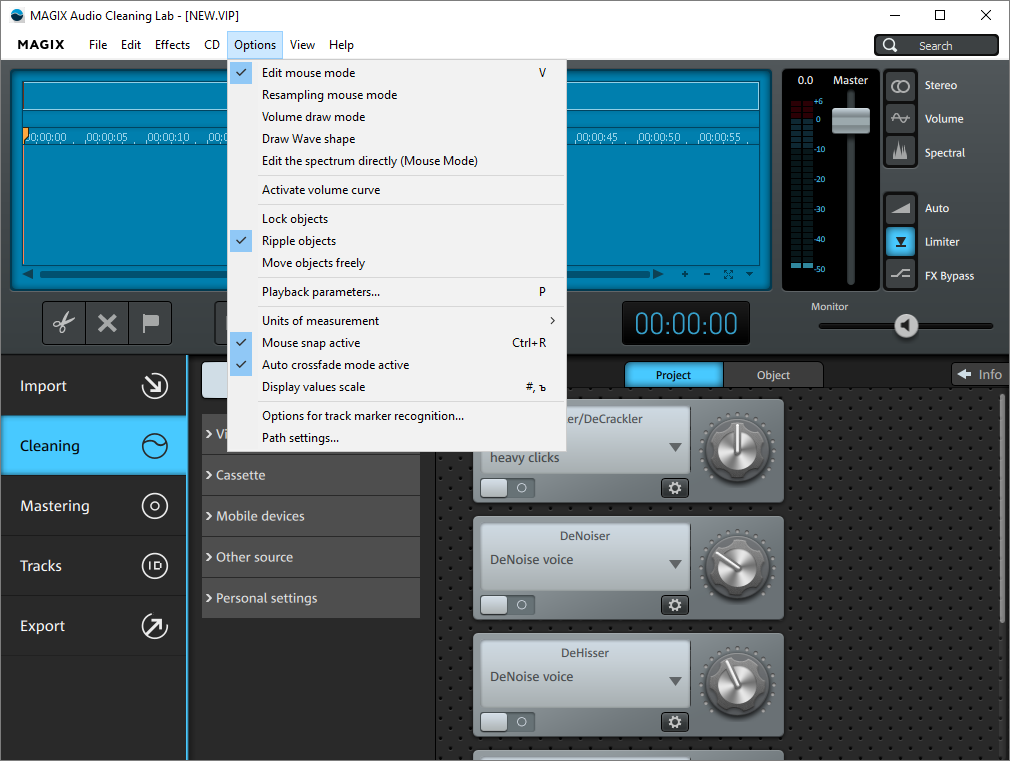Open Playback parameters dialog
1010x761 pixels.
pyautogui.click(x=397, y=292)
